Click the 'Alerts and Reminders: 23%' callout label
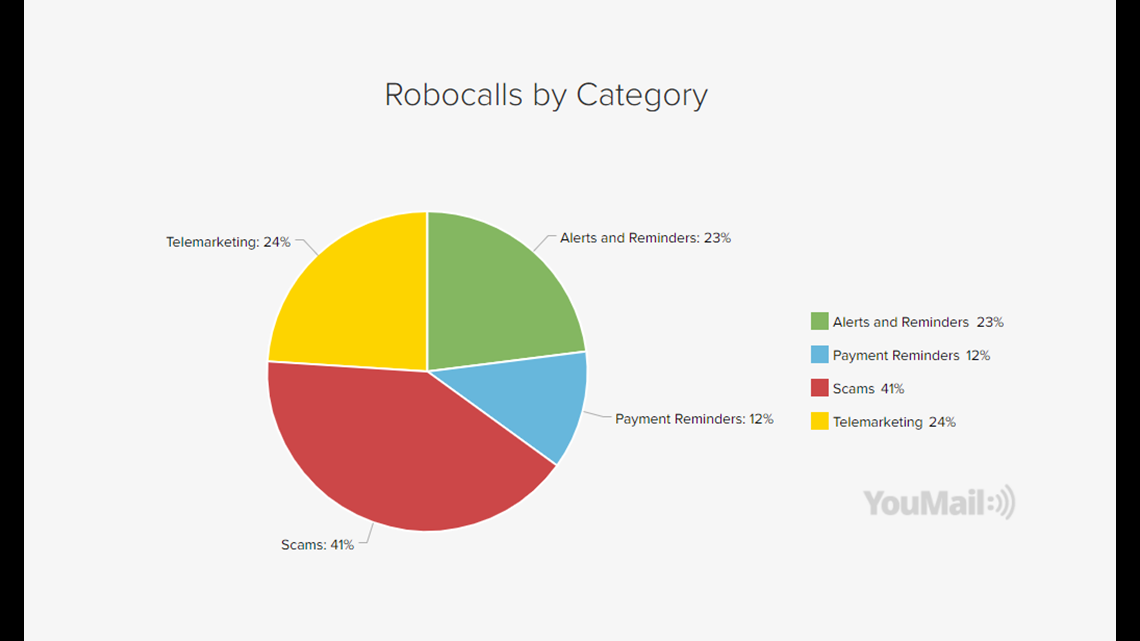 point(645,238)
